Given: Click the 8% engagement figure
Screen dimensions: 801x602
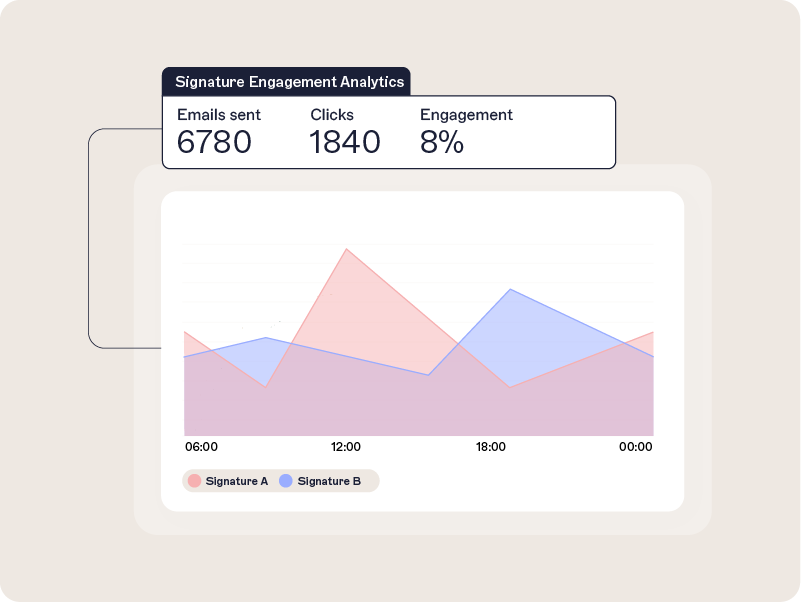Looking at the screenshot, I should [441, 143].
